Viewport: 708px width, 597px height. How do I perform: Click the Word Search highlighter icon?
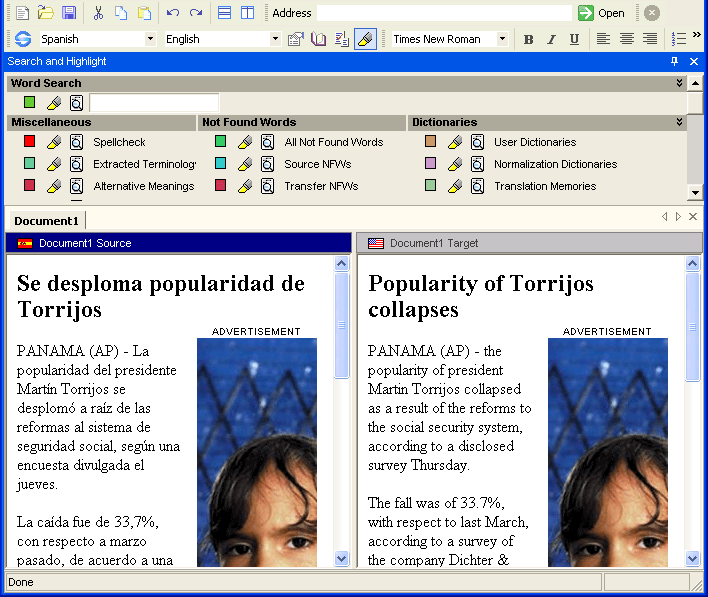coord(54,103)
